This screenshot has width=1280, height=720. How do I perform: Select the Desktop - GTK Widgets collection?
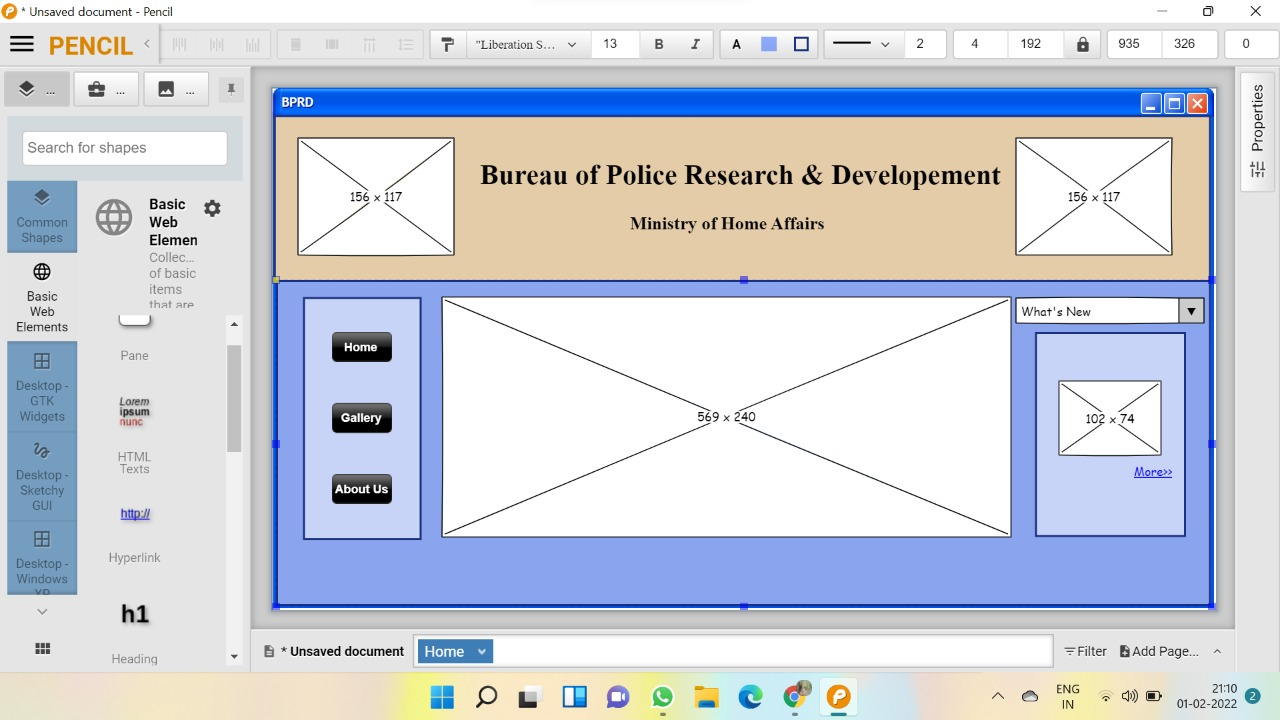coord(42,387)
